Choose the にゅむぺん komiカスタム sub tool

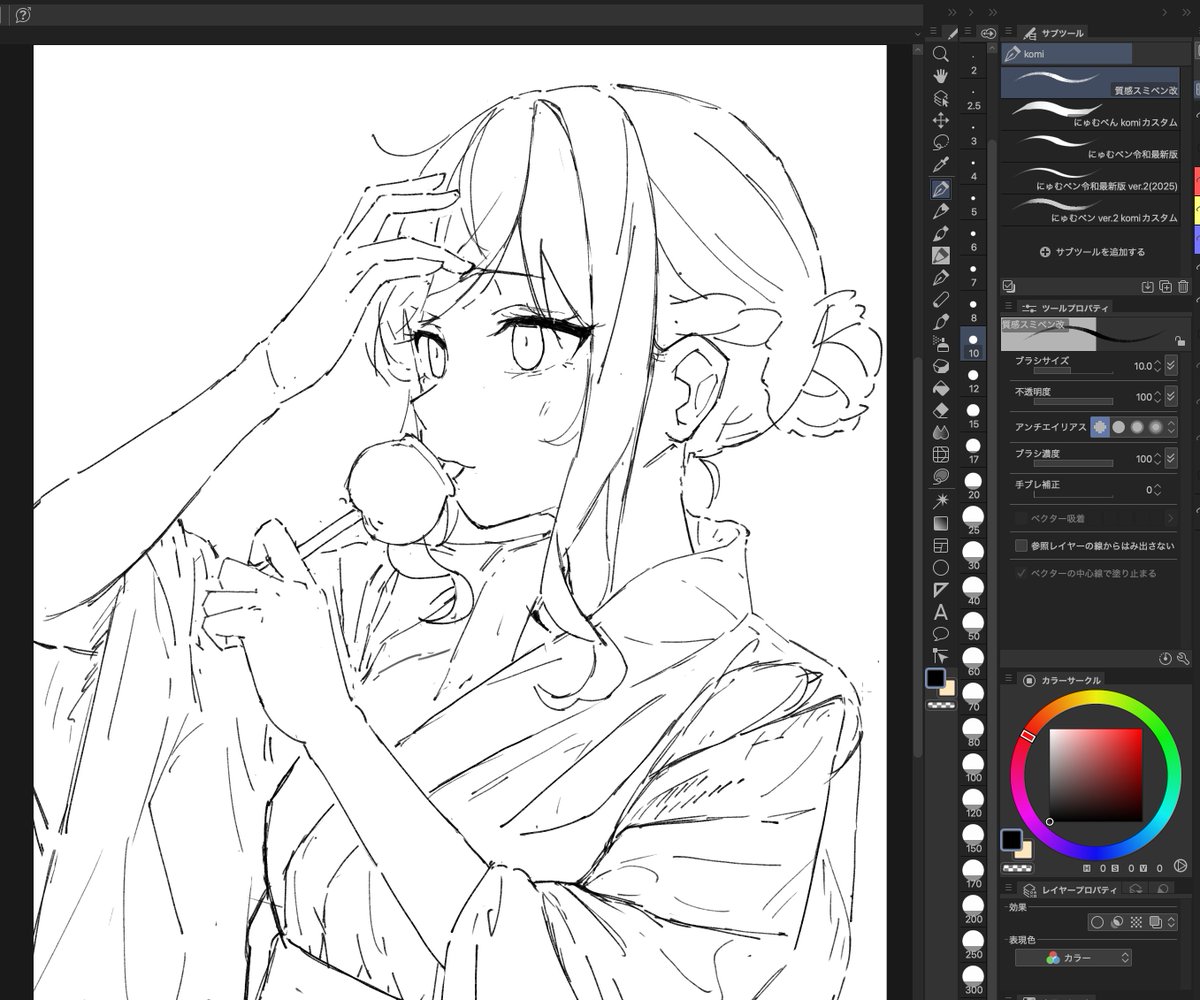(x=1090, y=114)
